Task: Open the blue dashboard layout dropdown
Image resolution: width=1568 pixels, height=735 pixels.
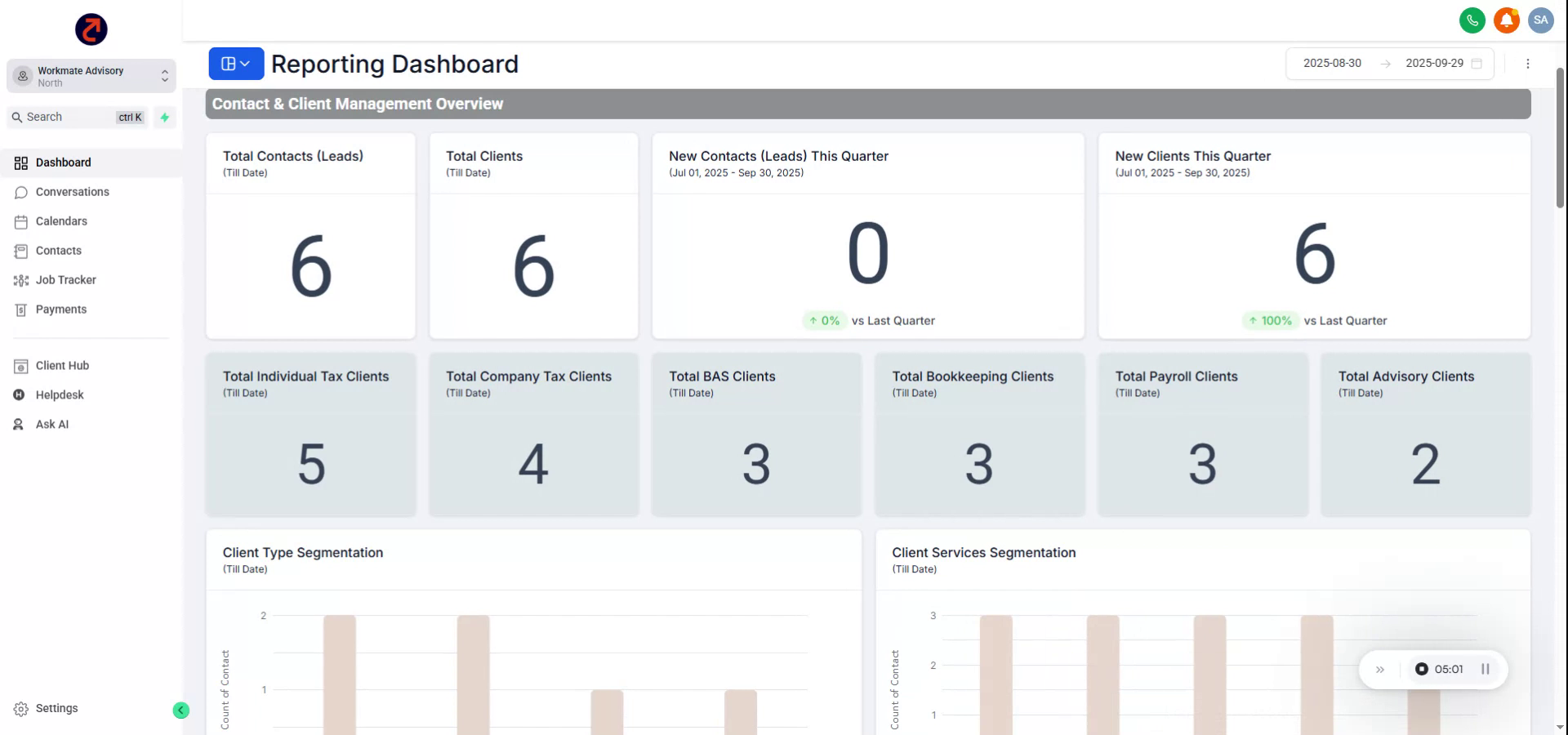Action: (236, 64)
